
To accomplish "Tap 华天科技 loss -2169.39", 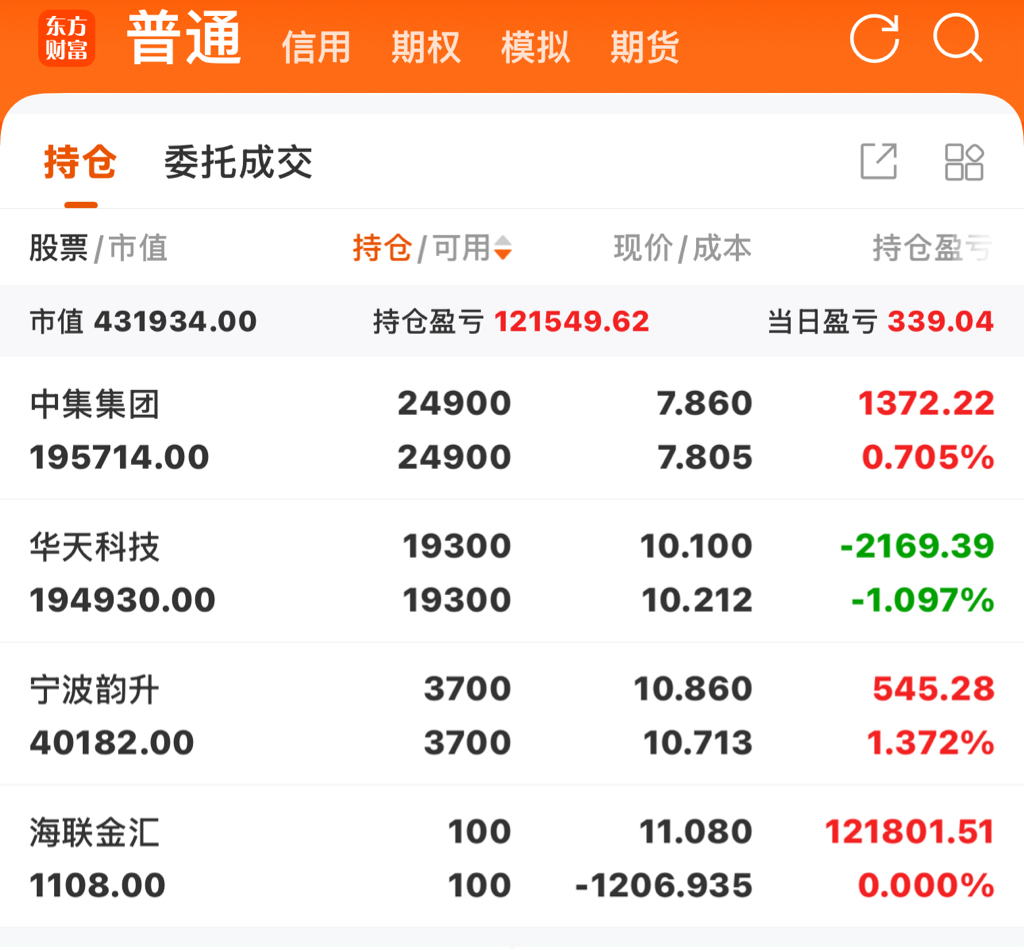I will click(917, 545).
